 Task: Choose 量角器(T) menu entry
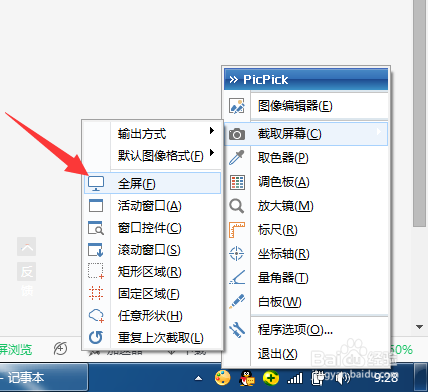pyautogui.click(x=306, y=278)
